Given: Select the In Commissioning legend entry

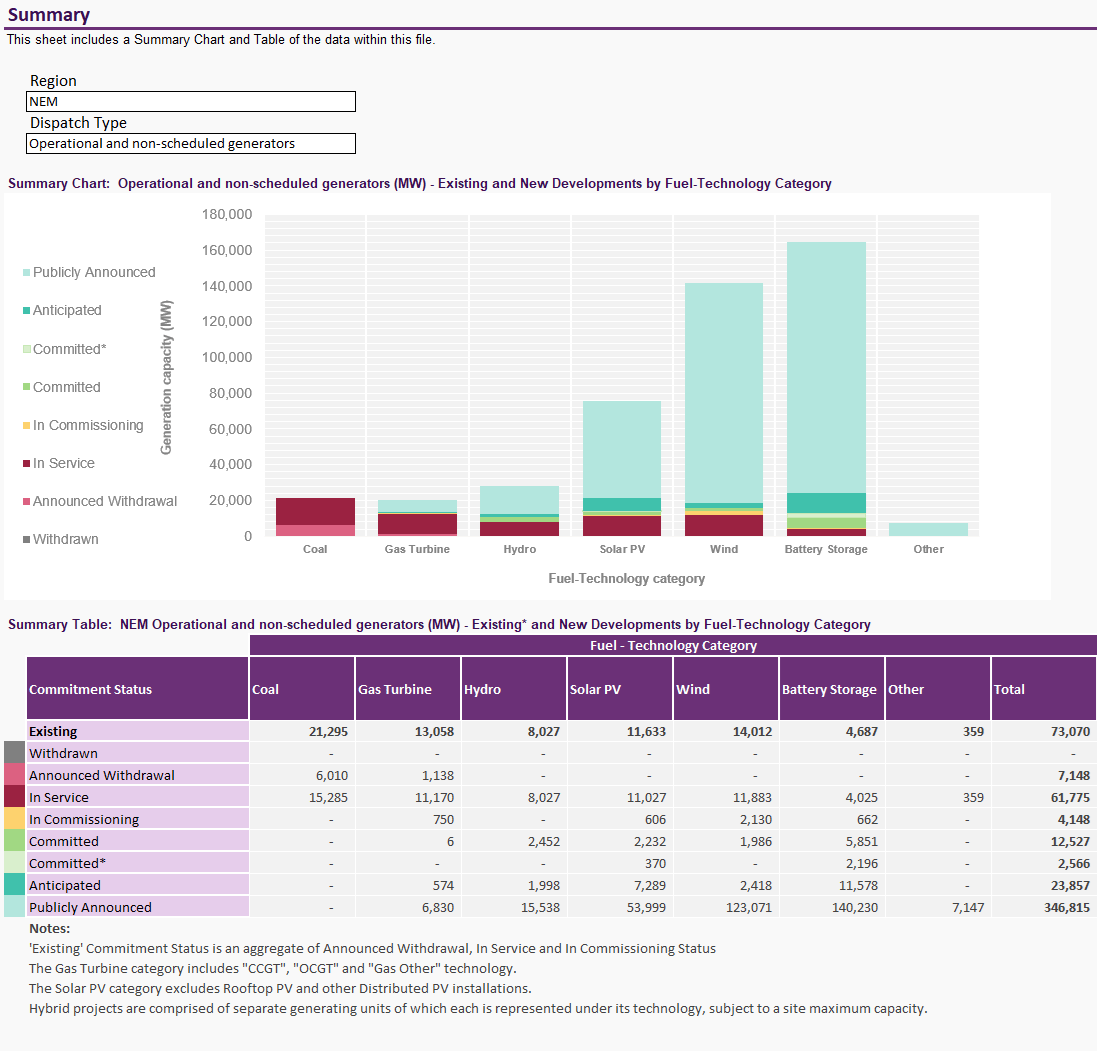Looking at the screenshot, I should [88, 426].
